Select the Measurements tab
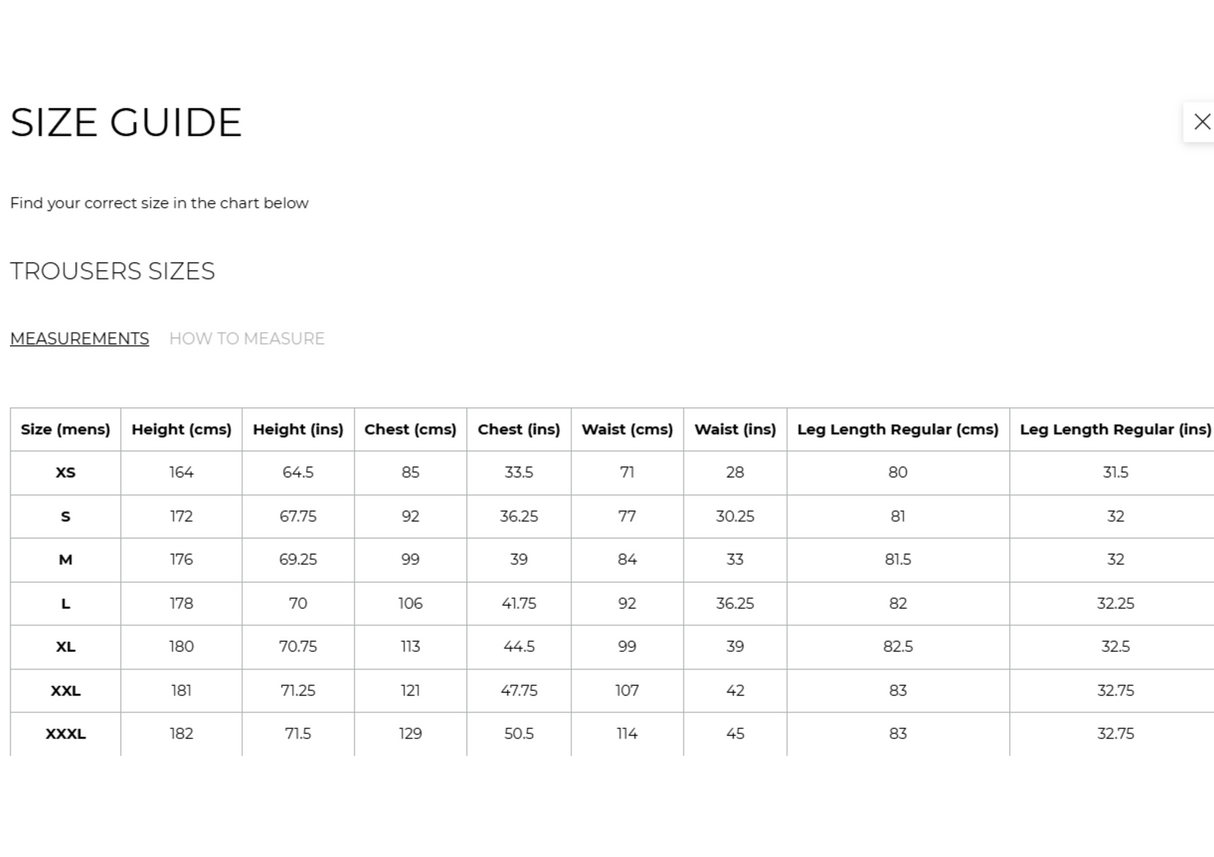1214x857 pixels. (x=80, y=339)
